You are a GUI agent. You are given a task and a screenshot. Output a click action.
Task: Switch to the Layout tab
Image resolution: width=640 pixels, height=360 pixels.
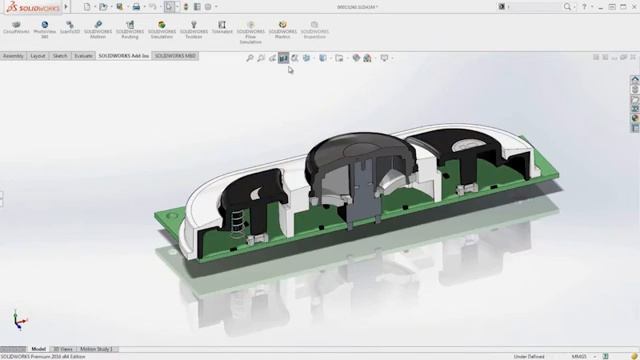[38, 56]
